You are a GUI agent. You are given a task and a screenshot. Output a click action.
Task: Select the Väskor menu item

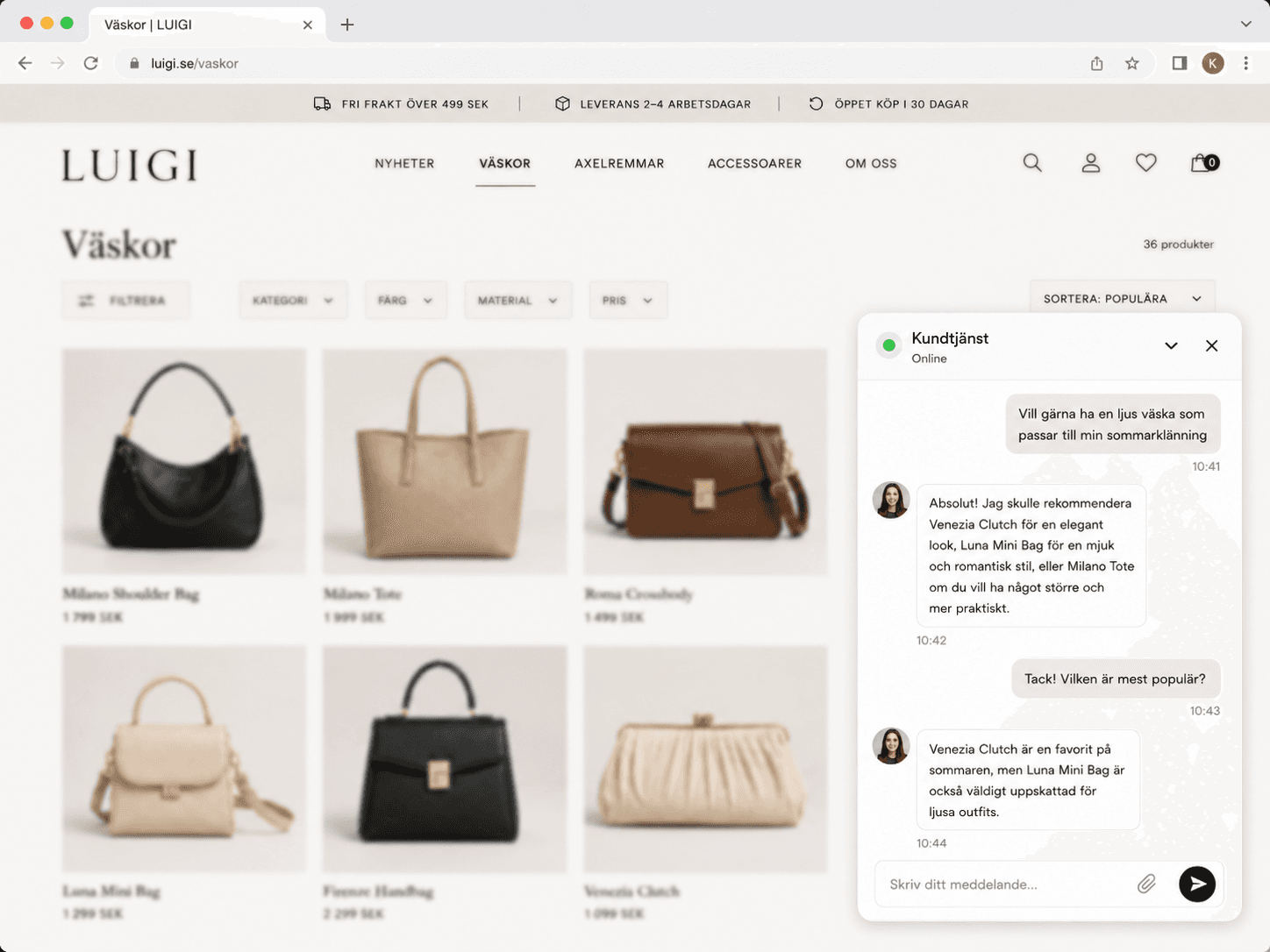505,164
